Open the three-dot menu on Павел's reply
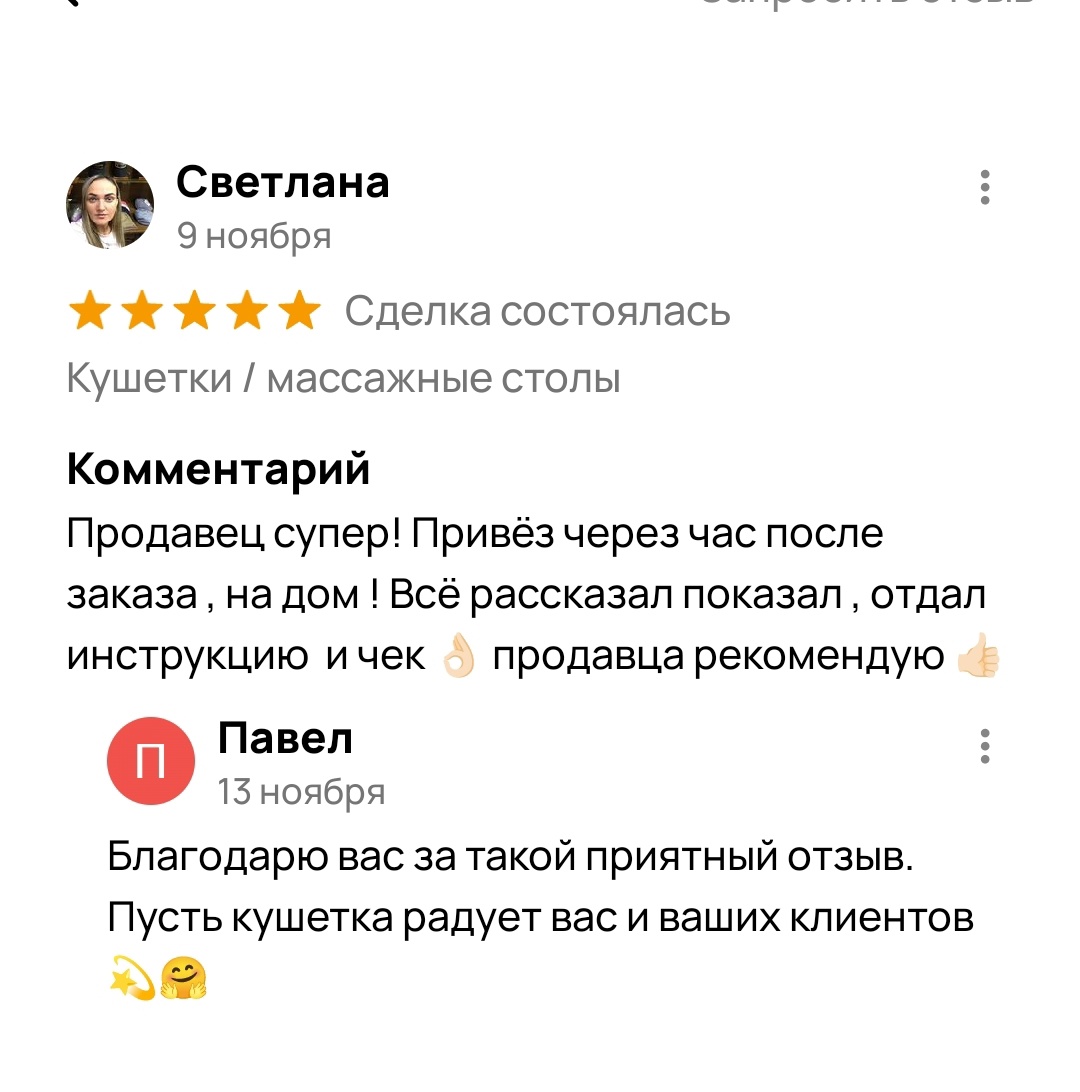 (x=985, y=746)
